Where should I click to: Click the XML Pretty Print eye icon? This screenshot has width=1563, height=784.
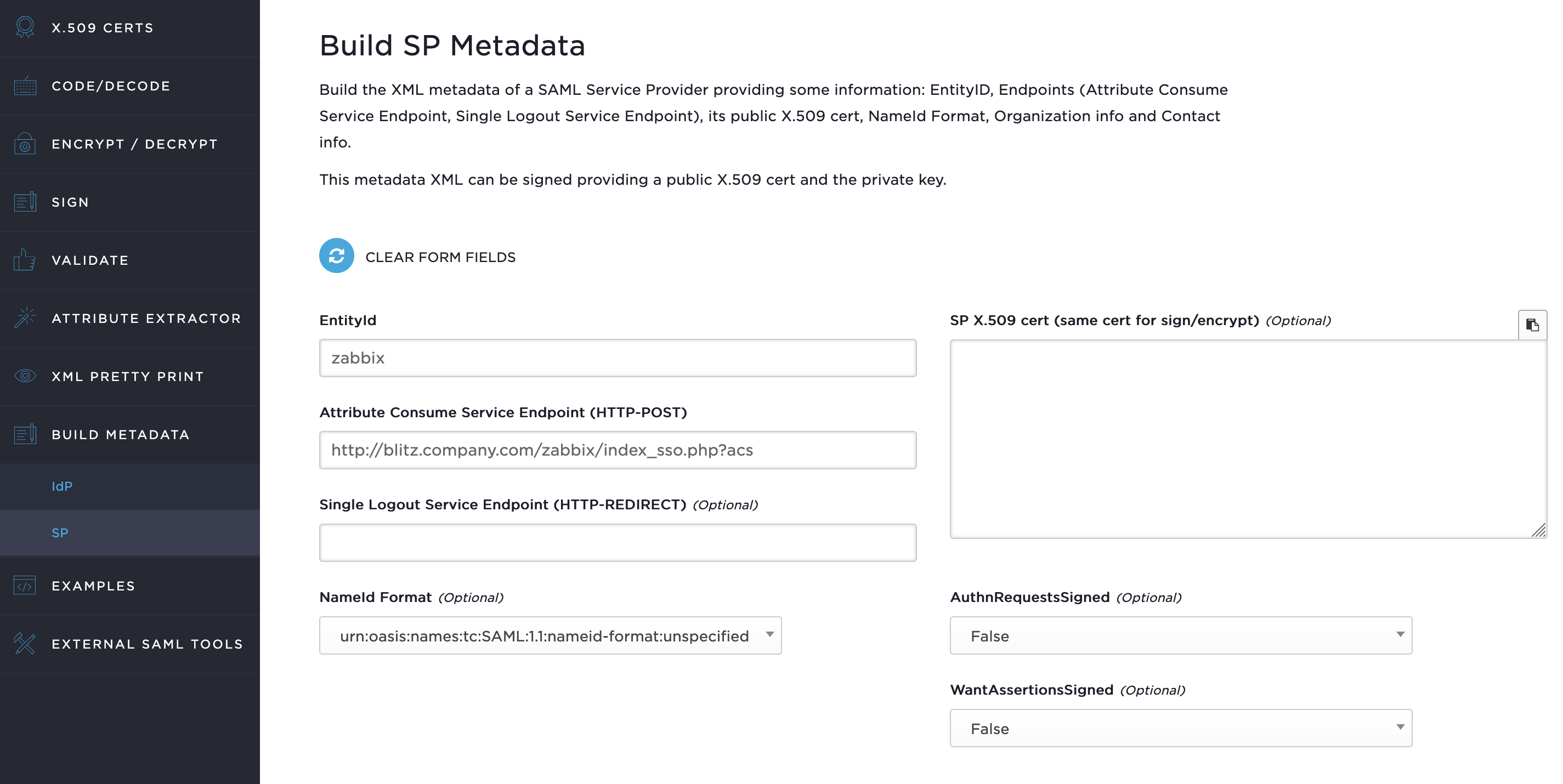click(x=25, y=376)
